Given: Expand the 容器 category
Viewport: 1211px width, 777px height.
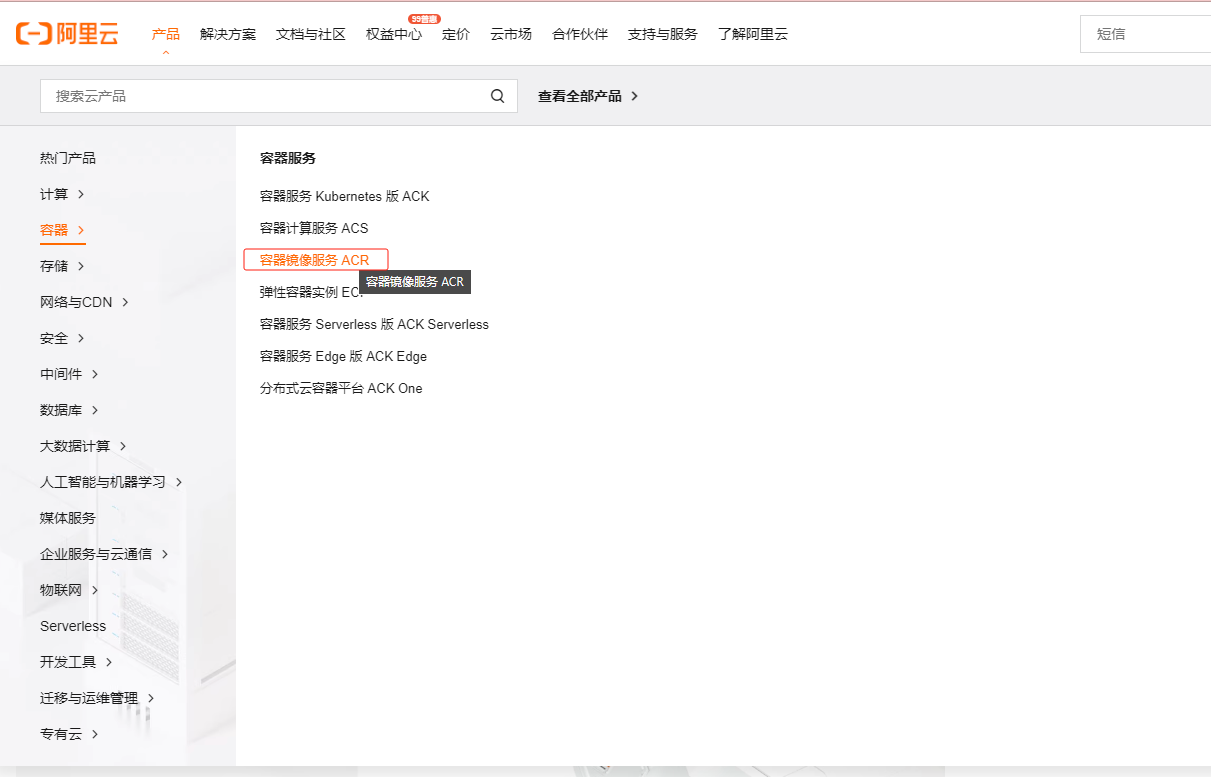Looking at the screenshot, I should (62, 230).
